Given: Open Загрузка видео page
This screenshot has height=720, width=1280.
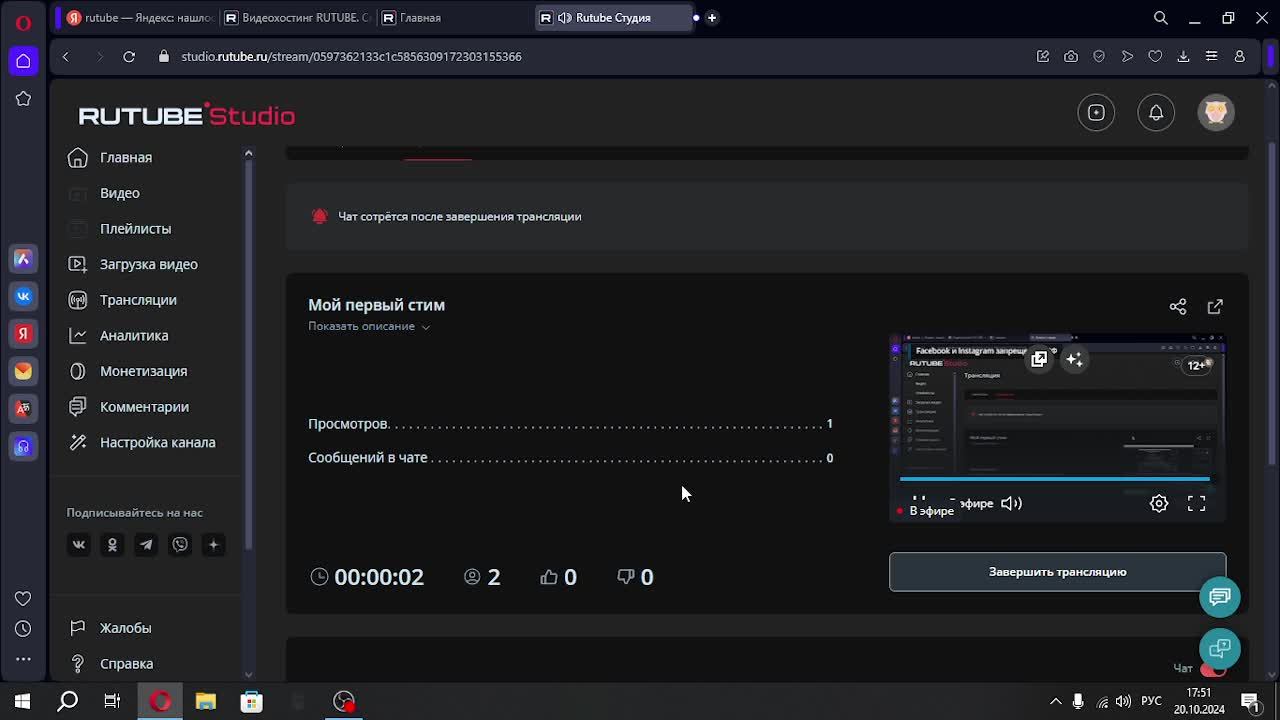Looking at the screenshot, I should tap(133, 264).
